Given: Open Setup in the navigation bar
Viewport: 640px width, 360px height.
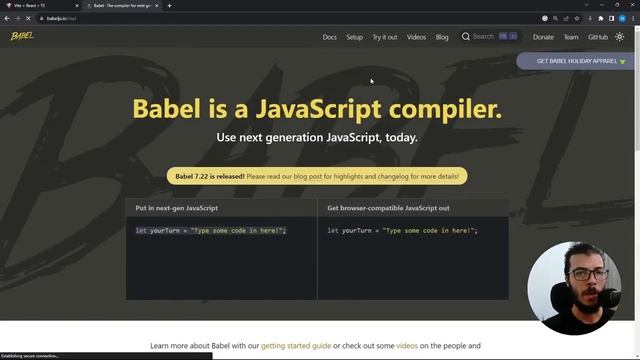Looking at the screenshot, I should 354,37.
